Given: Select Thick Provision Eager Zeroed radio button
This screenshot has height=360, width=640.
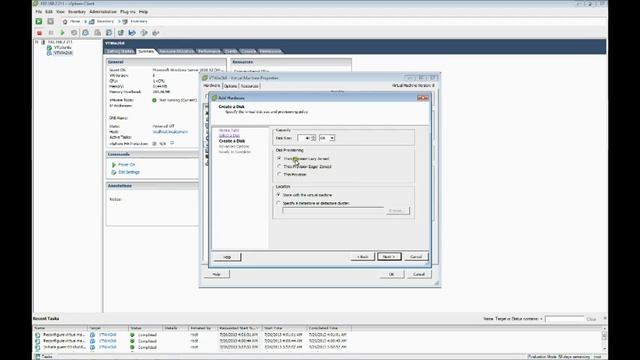Looking at the screenshot, I should pyautogui.click(x=279, y=167).
